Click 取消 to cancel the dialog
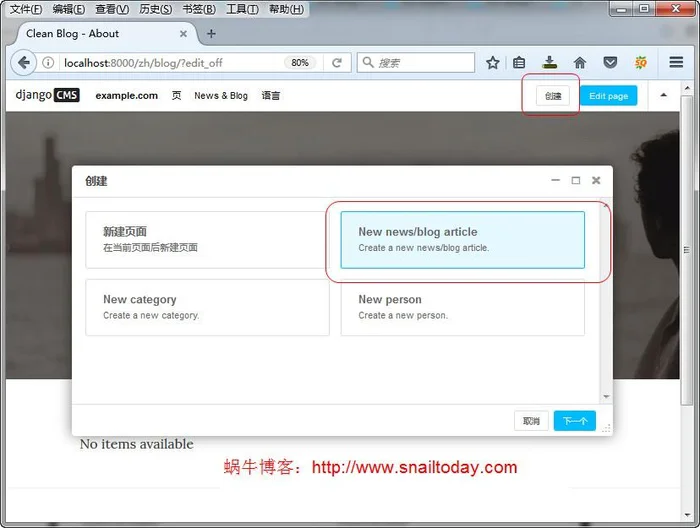The image size is (700, 528). tap(531, 421)
